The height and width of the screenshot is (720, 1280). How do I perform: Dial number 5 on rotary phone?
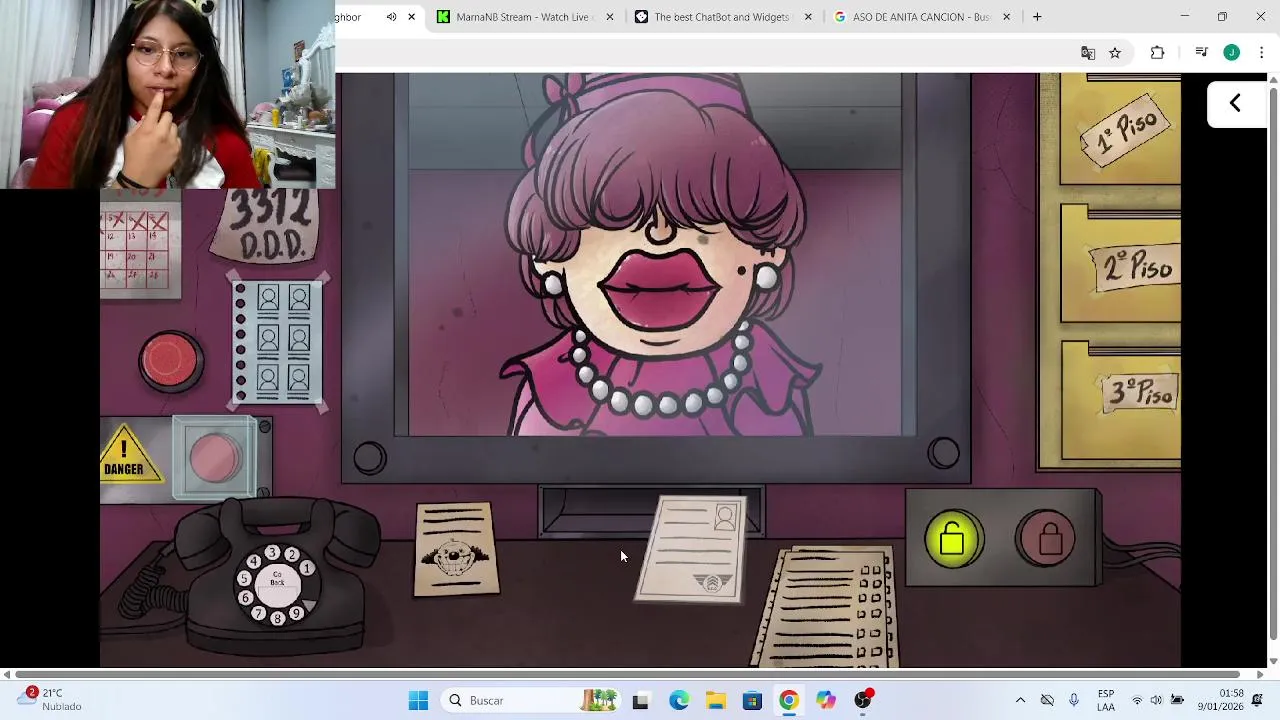245,578
